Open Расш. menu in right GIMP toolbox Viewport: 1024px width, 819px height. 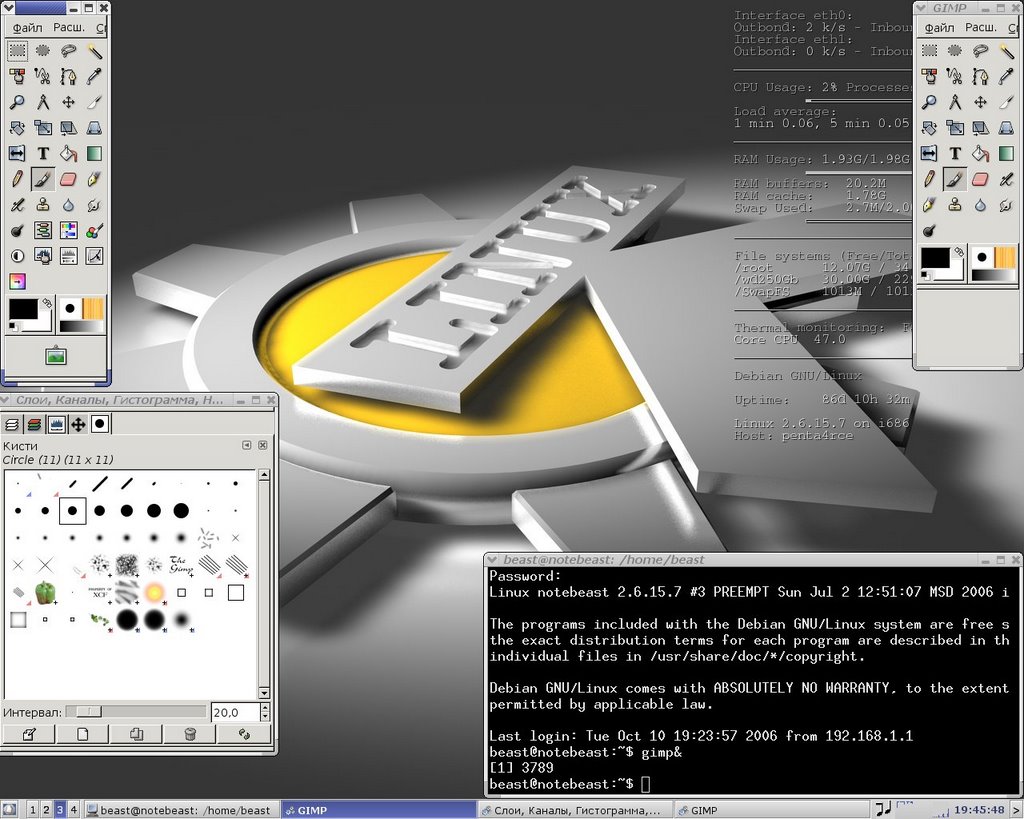pos(981,27)
